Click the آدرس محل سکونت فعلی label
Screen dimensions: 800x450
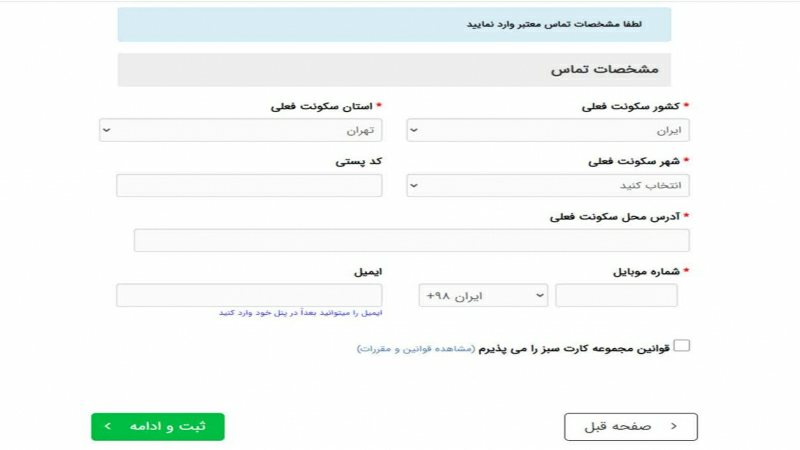click(x=615, y=216)
